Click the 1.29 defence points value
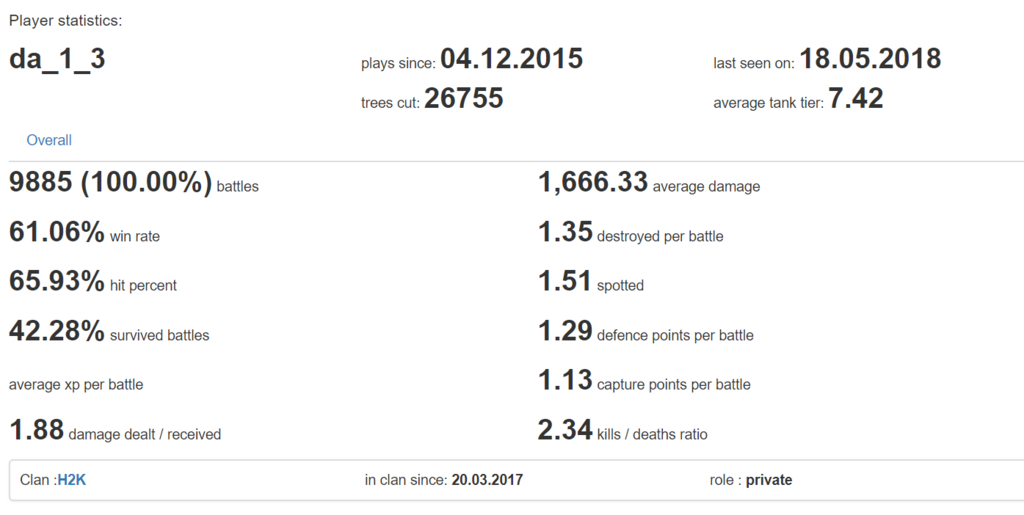This screenshot has width=1024, height=515. point(565,332)
